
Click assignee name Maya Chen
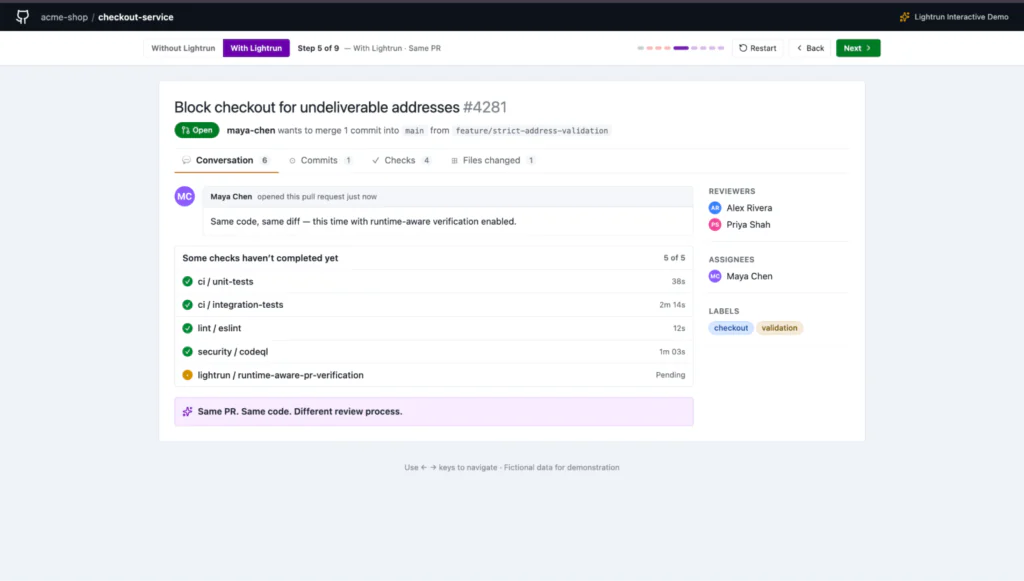pyautogui.click(x=749, y=276)
